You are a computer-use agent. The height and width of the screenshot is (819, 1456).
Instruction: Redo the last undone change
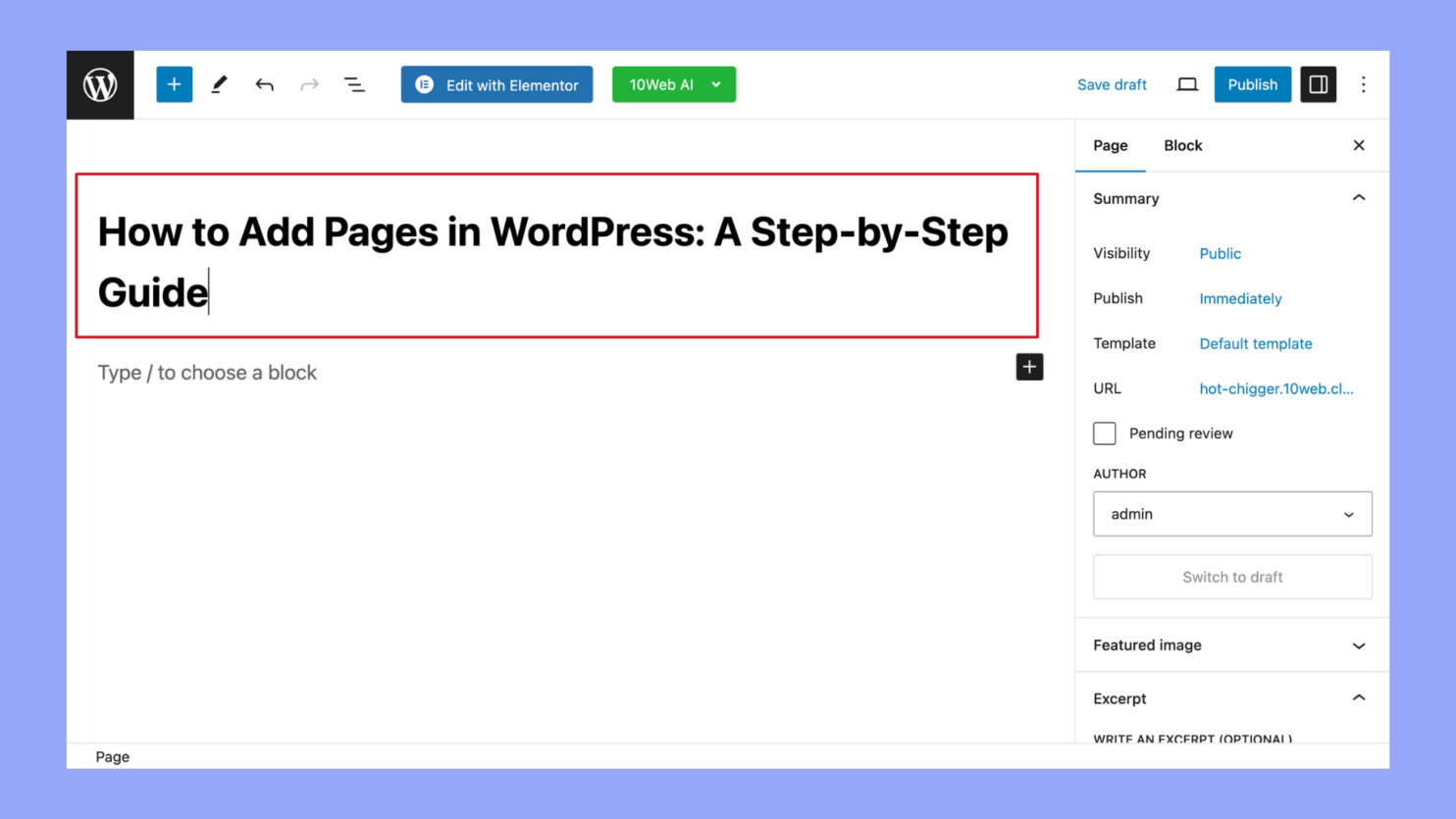[309, 84]
